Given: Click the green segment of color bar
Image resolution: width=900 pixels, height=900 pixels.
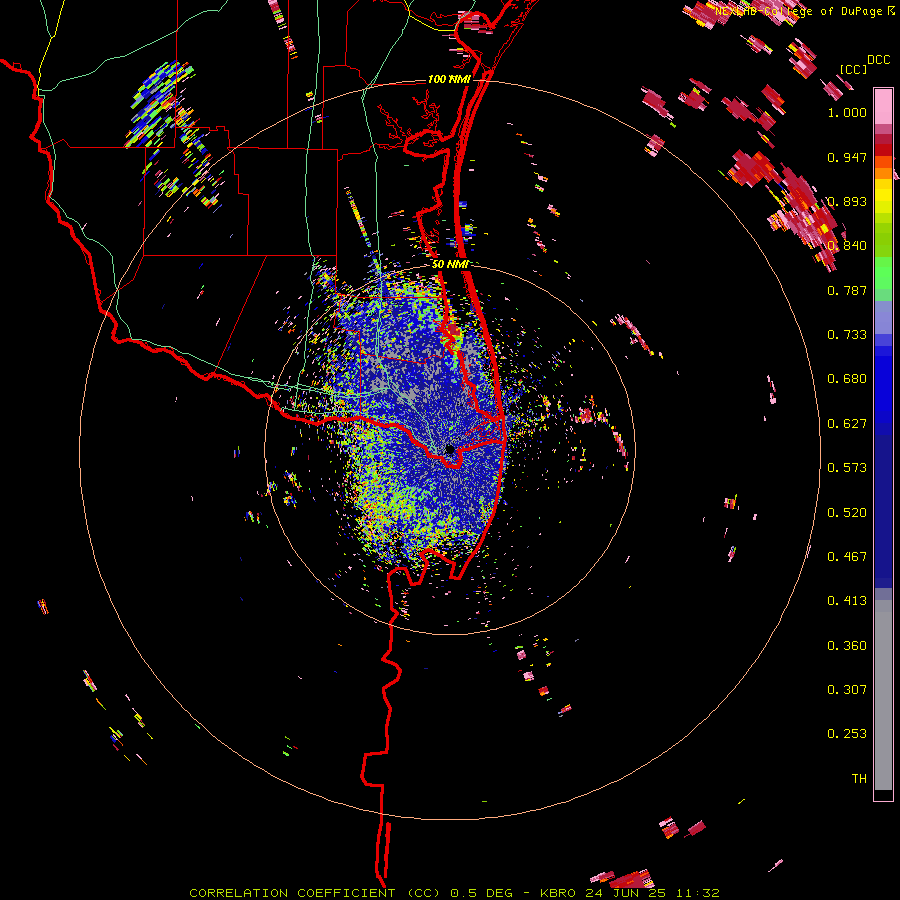Looking at the screenshot, I should [883, 257].
